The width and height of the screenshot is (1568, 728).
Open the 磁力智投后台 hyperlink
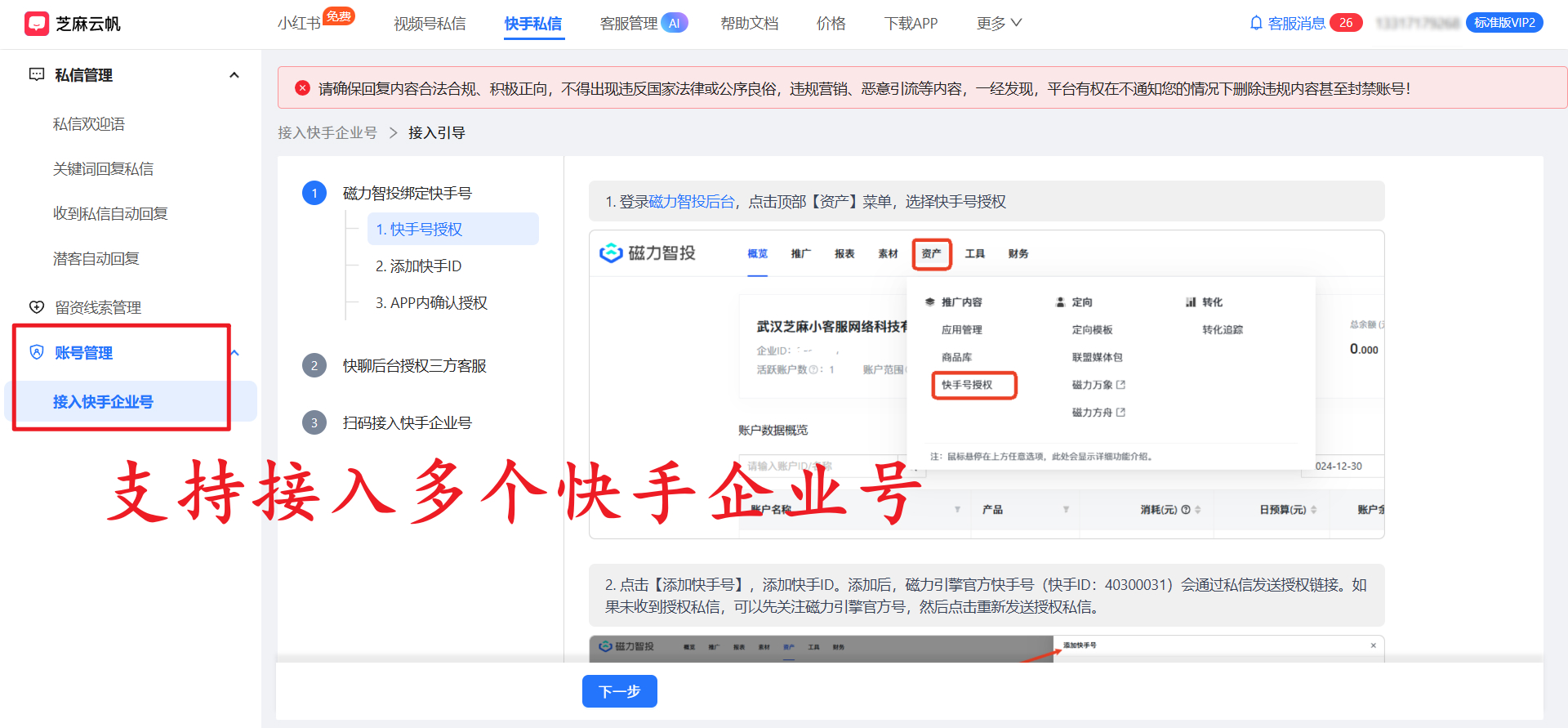(x=692, y=202)
